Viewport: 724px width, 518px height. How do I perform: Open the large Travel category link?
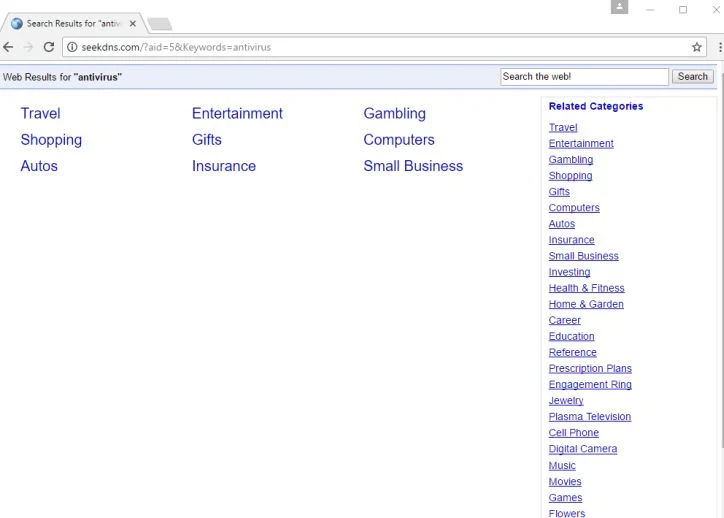pyautogui.click(x=40, y=114)
